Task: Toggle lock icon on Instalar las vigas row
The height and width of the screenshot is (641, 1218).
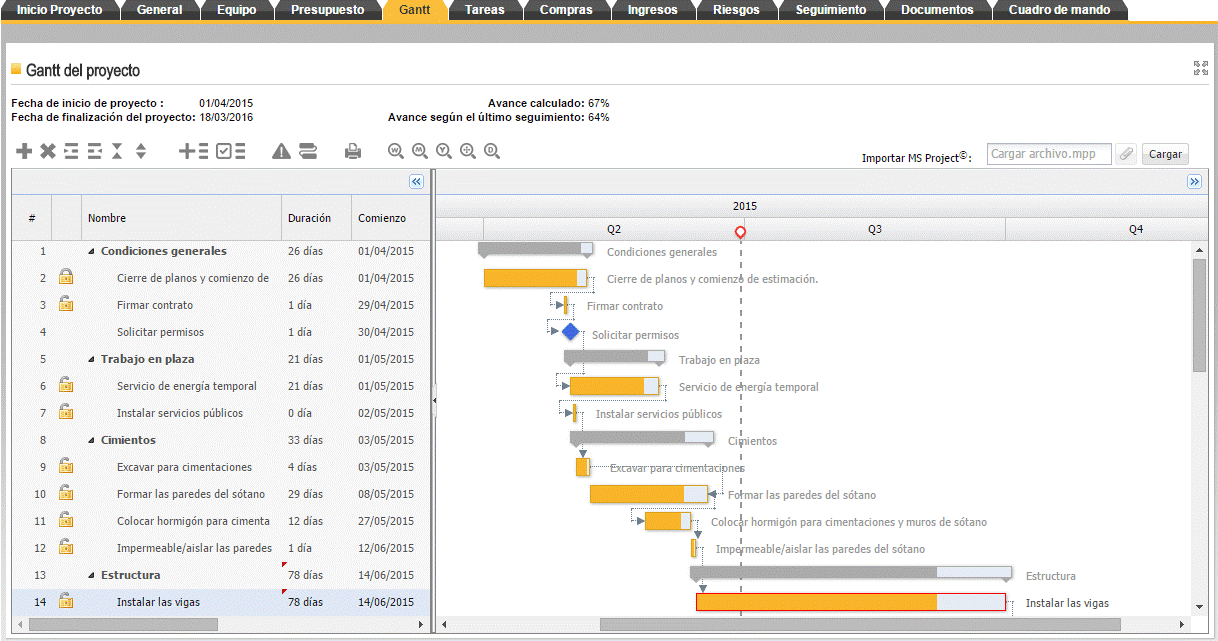Action: pyautogui.click(x=66, y=601)
